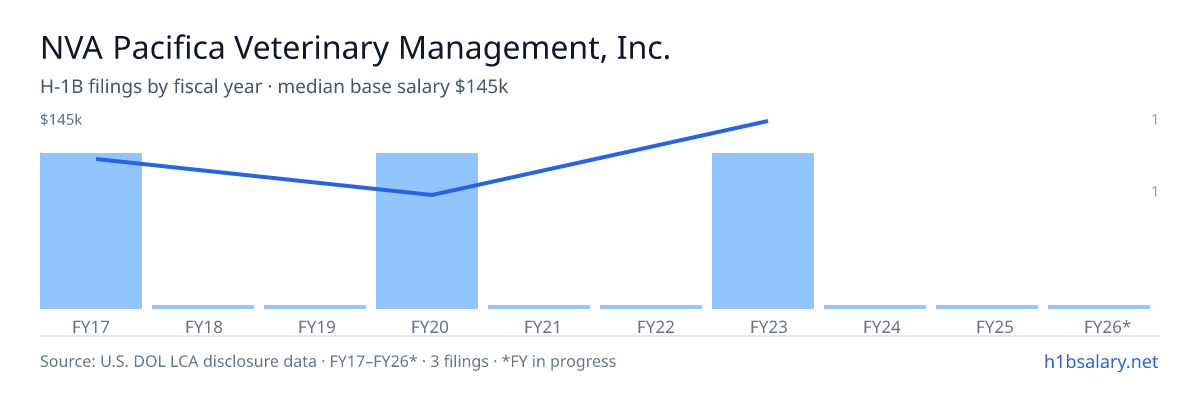Click the FY20 axis label
This screenshot has height=400, width=1200.
[427, 326]
